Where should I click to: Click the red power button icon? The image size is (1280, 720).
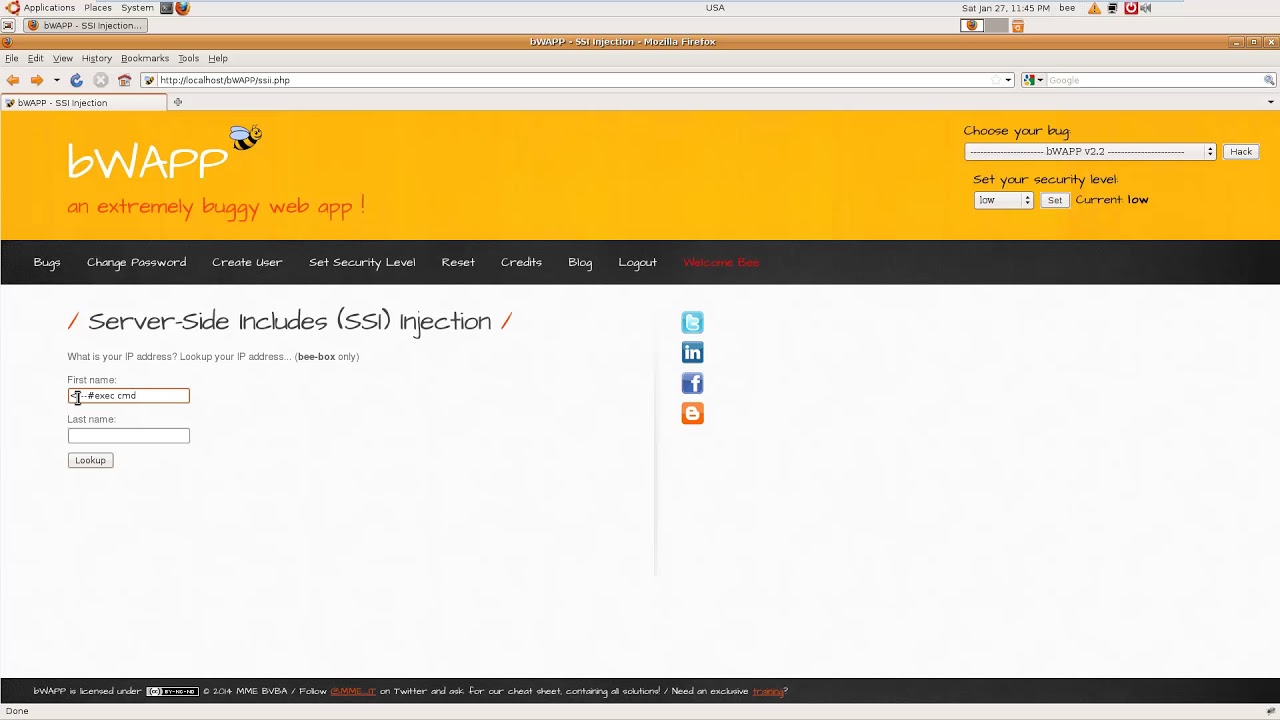[x=1131, y=8]
